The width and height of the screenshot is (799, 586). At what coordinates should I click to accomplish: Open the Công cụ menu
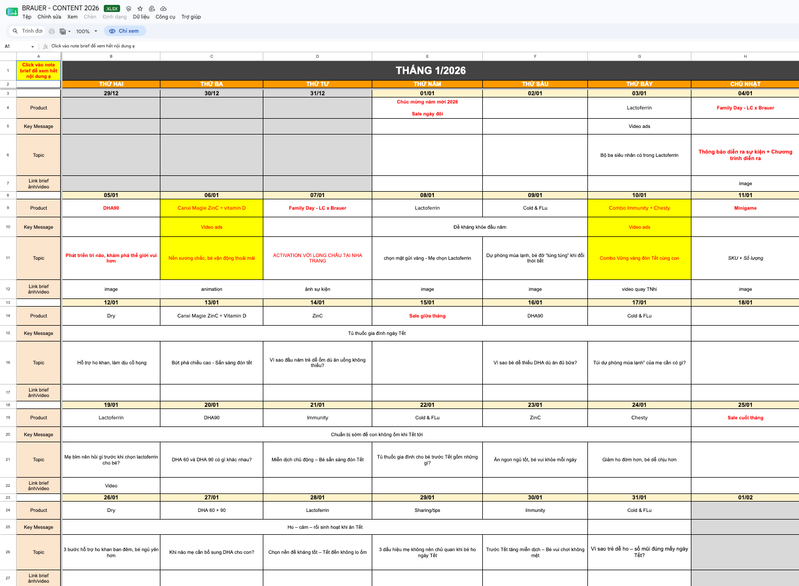tap(165, 17)
